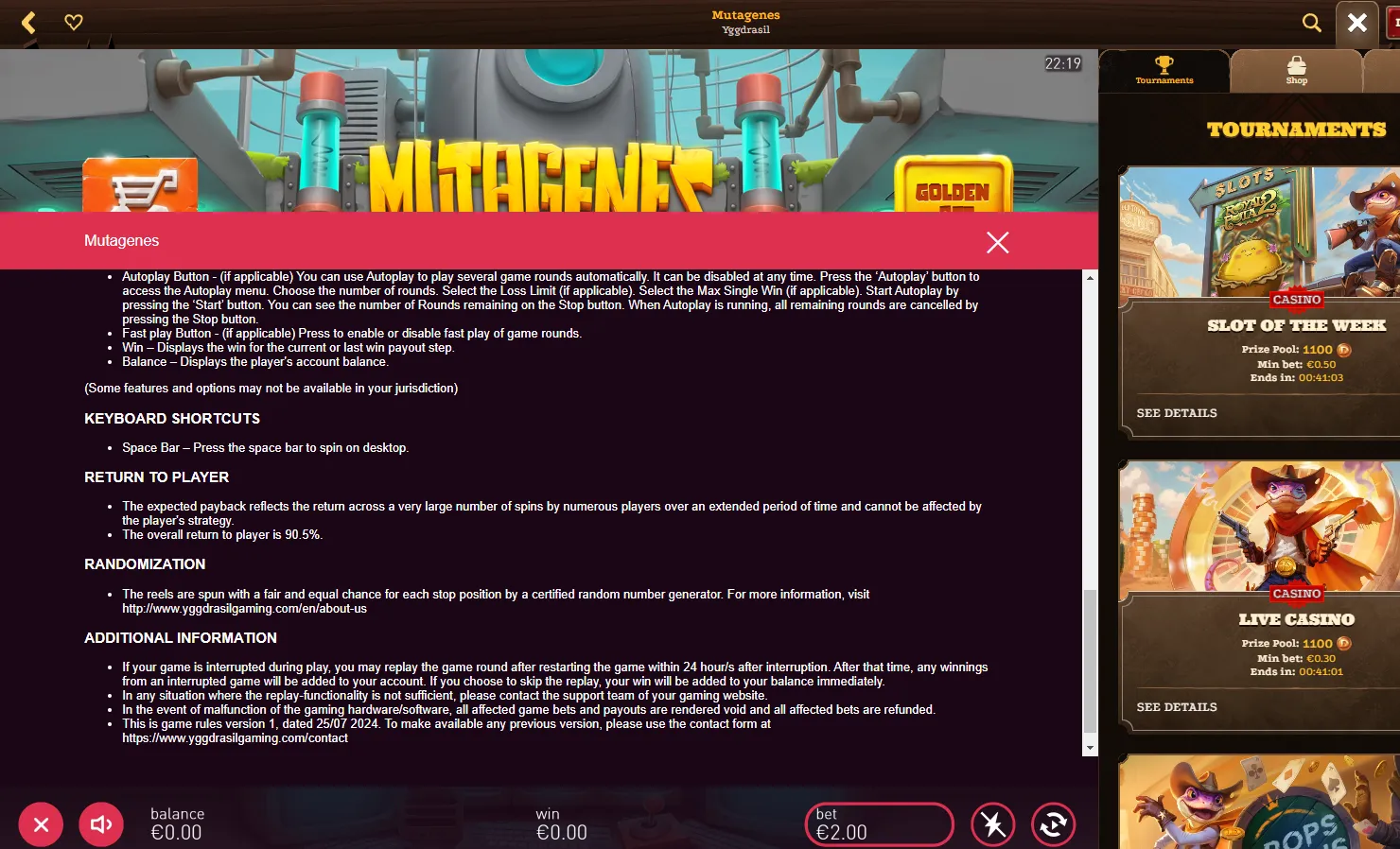Click the rules scrollbar down arrow
Screen dimensions: 1400x849
[1090, 748]
